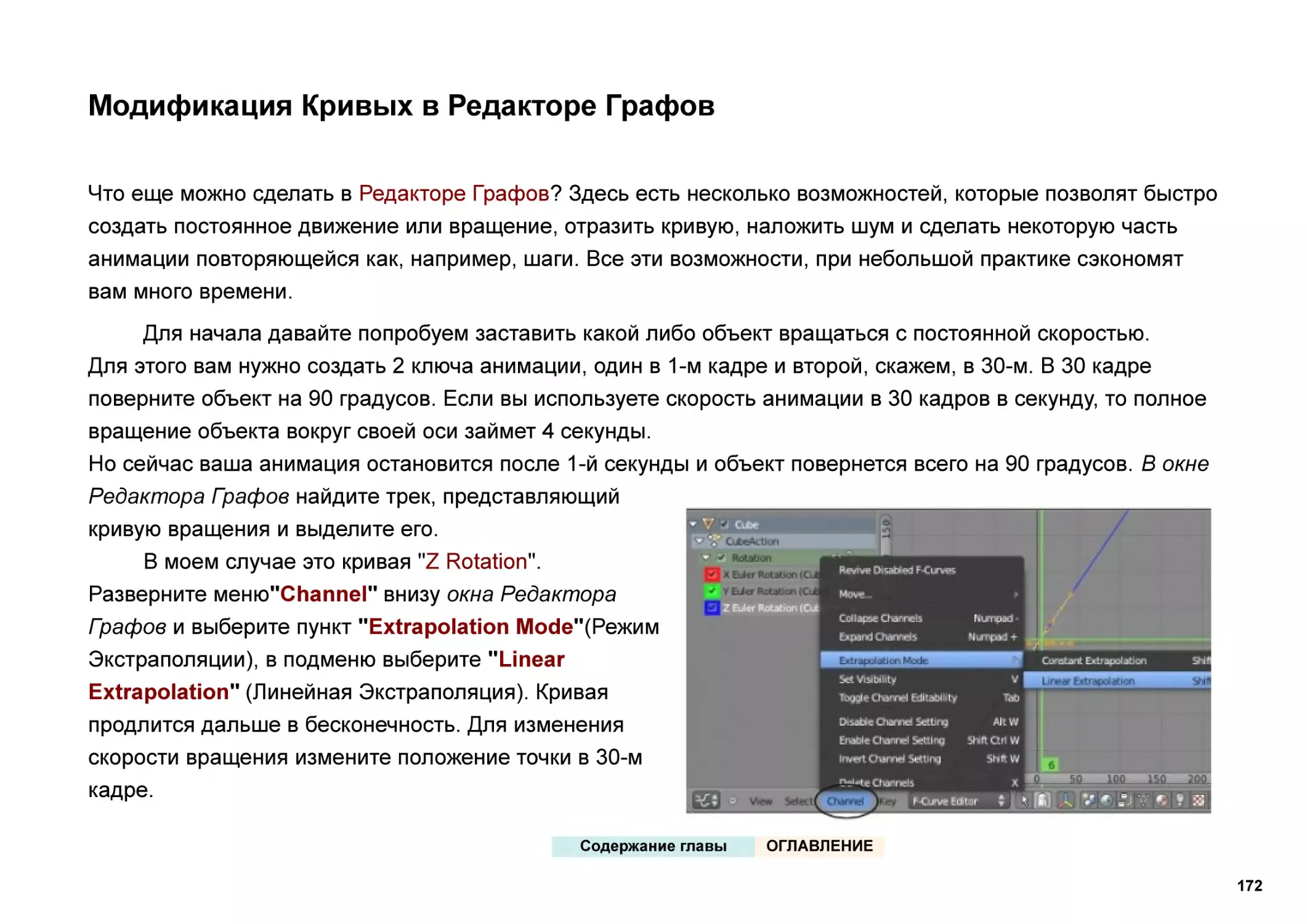1307x924 pixels.
Task: Go to Содержание главы link
Action: point(653,846)
